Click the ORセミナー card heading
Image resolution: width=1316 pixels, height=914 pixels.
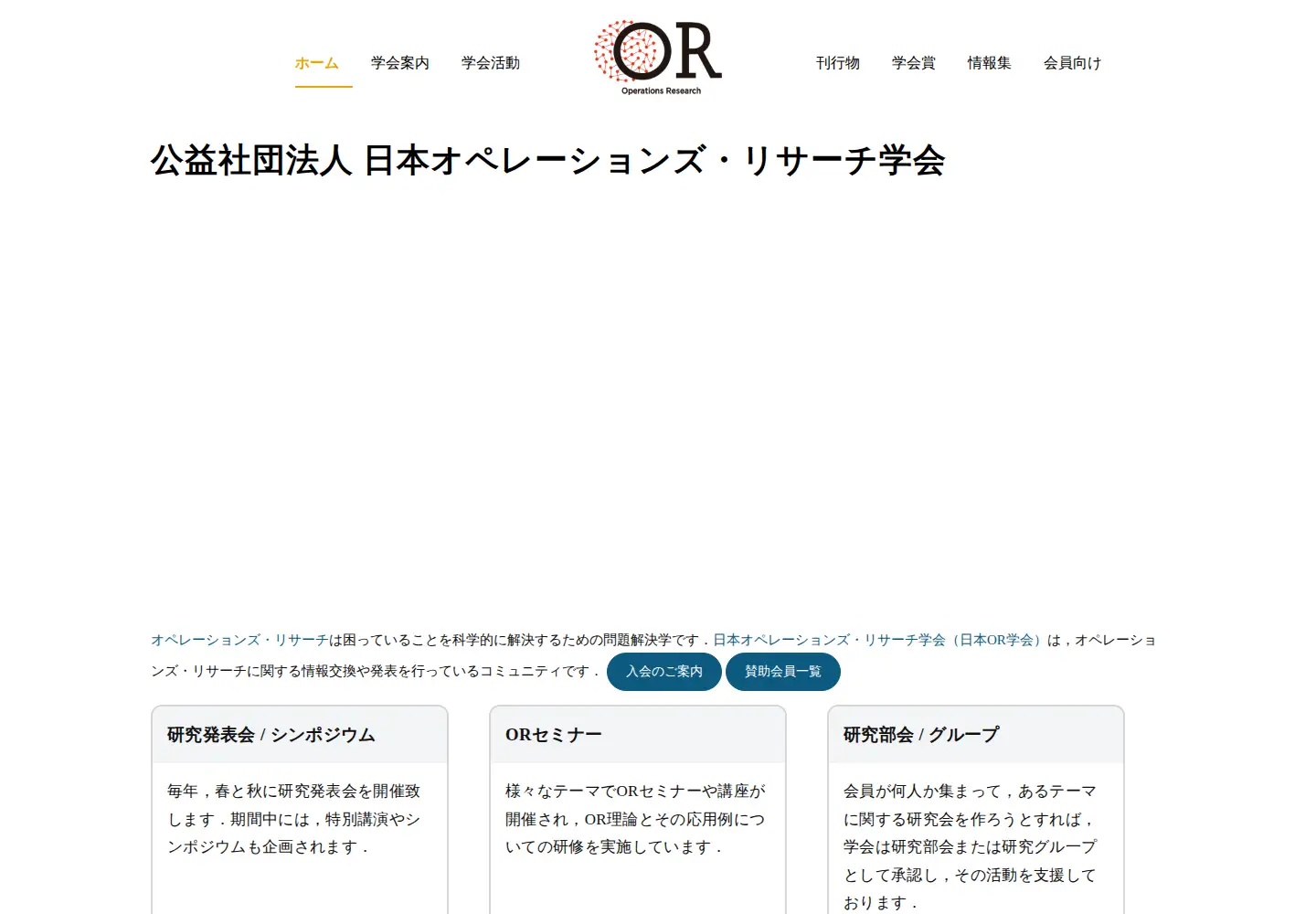pos(554,735)
